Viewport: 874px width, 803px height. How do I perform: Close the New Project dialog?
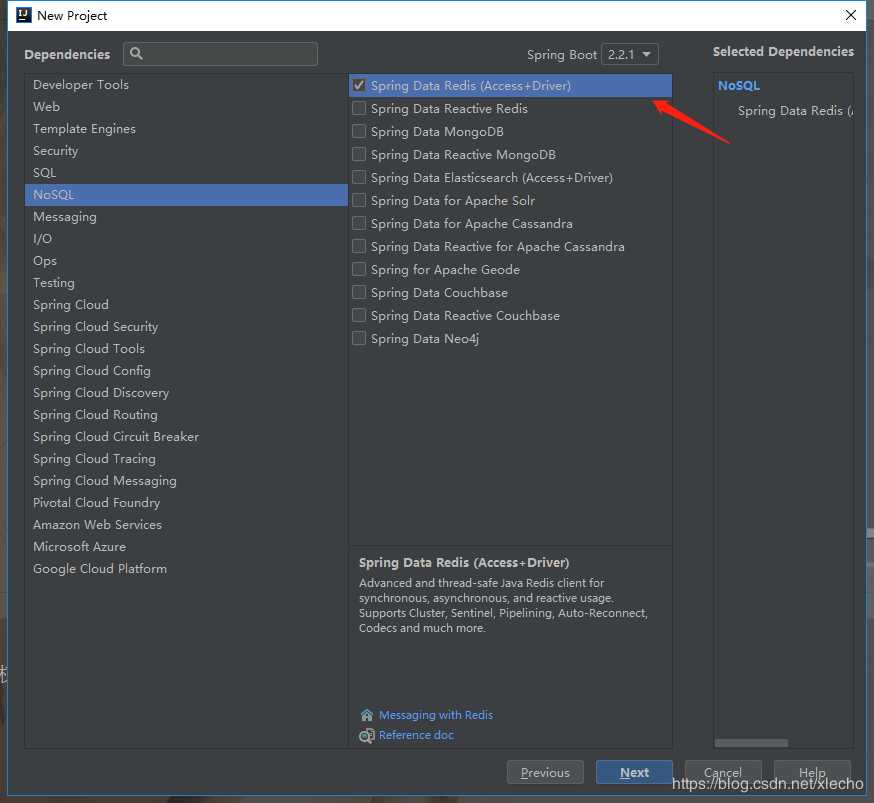851,15
